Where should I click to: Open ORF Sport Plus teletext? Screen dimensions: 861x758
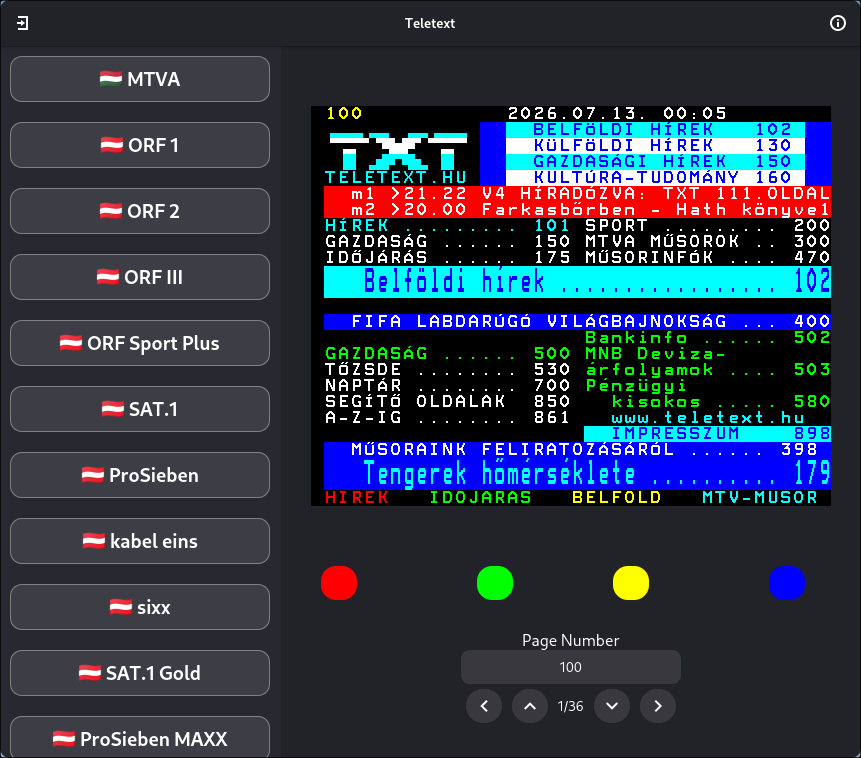point(140,343)
